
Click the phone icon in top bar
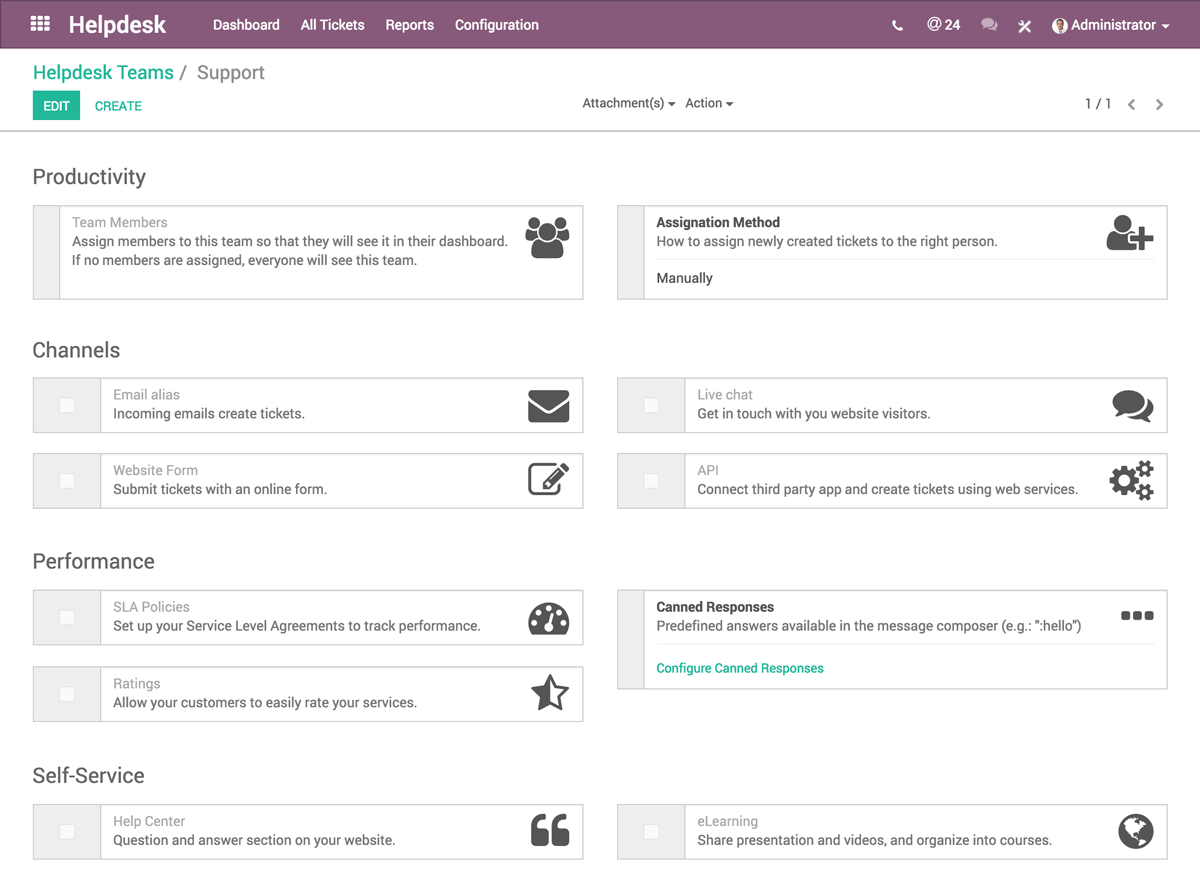(897, 26)
